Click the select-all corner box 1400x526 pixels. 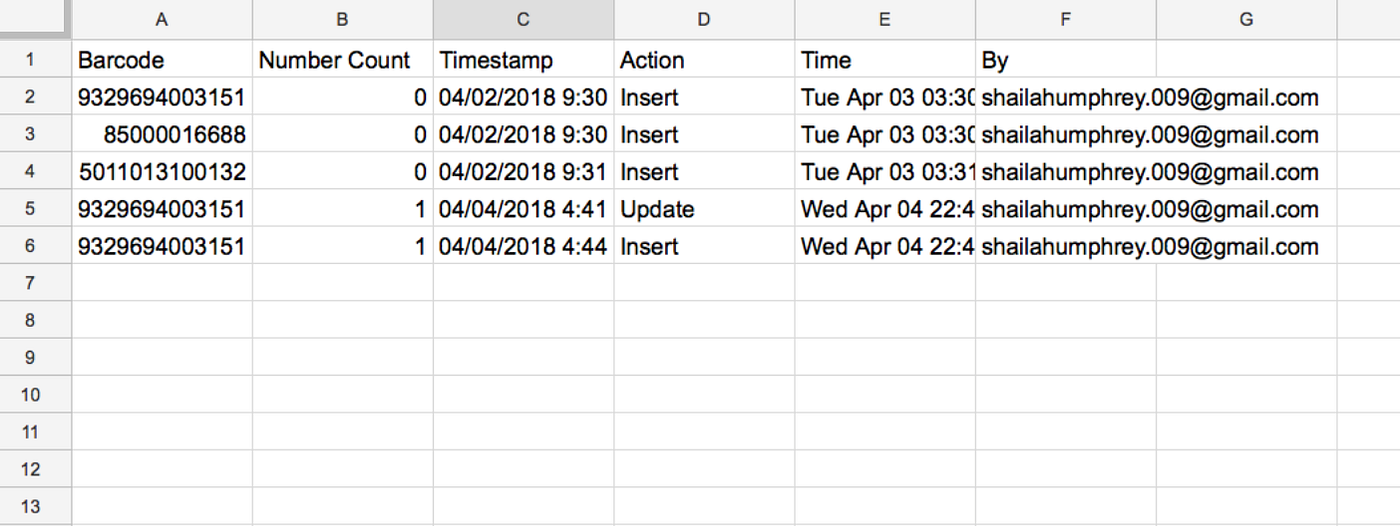point(35,19)
